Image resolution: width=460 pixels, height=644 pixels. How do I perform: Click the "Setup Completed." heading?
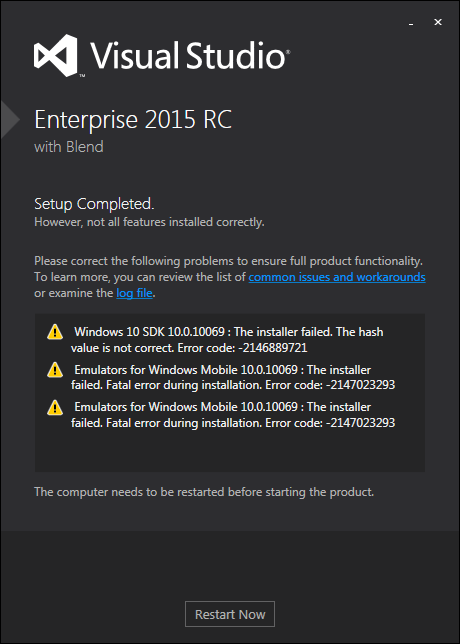[x=94, y=204]
